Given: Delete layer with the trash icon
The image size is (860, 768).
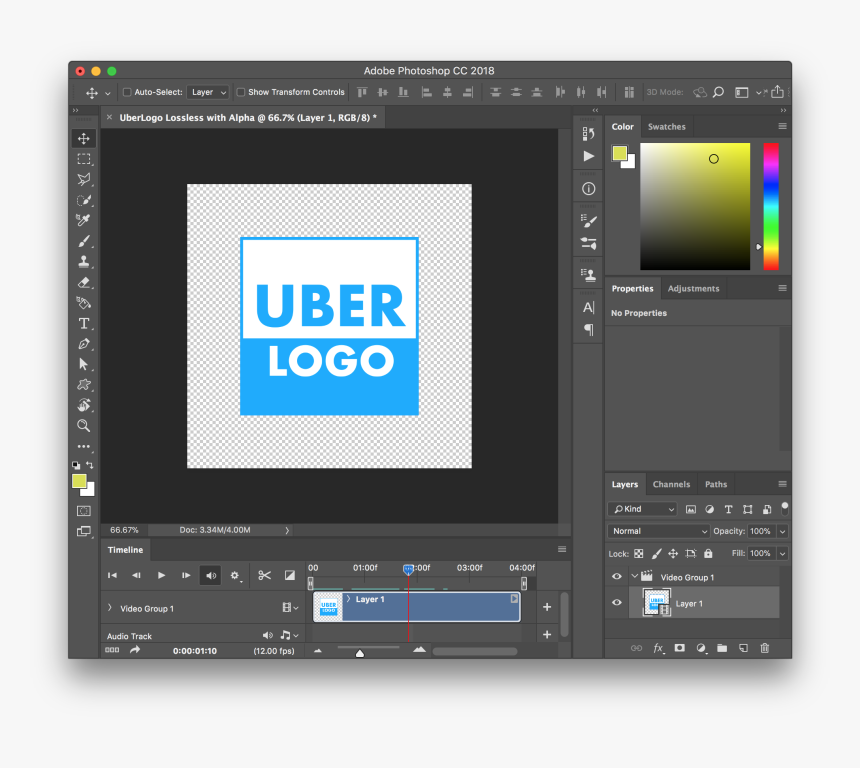Looking at the screenshot, I should pyautogui.click(x=765, y=648).
